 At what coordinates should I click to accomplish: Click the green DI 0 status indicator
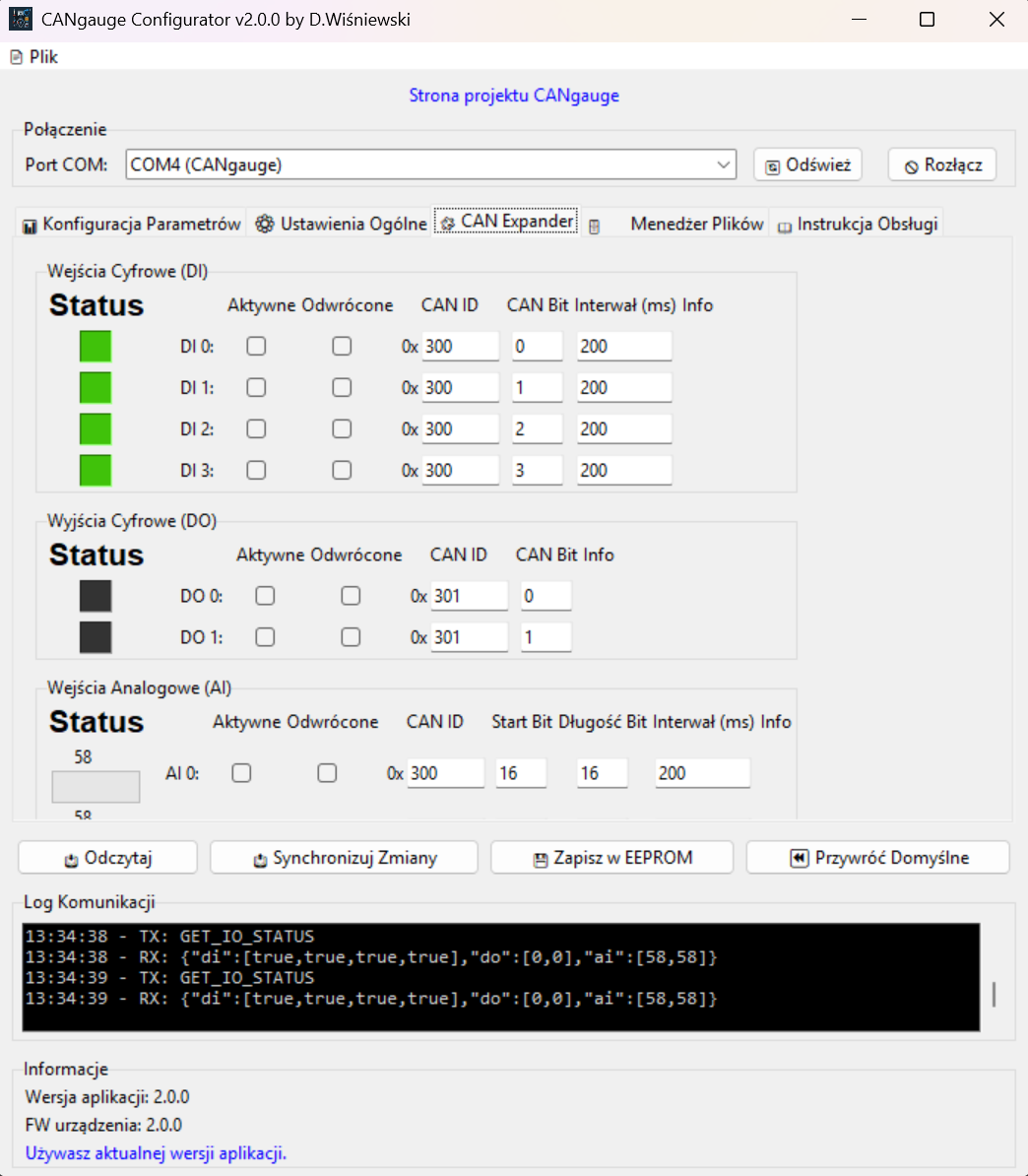pos(96,347)
